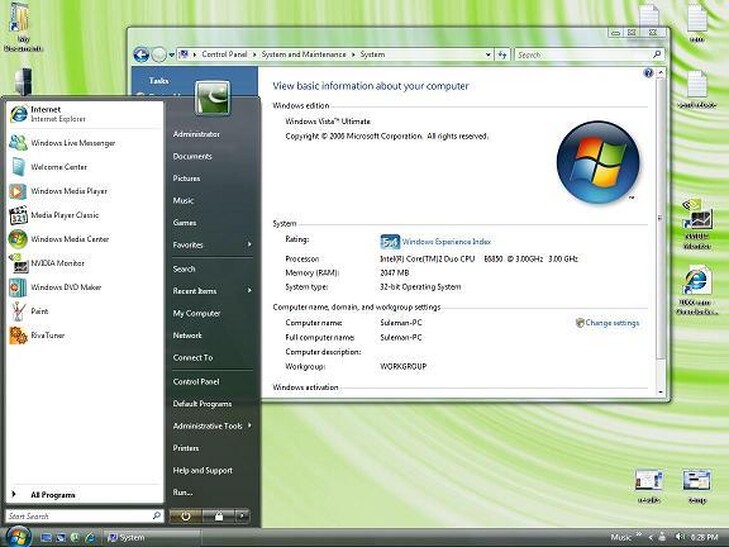Click the taskbar clock
This screenshot has width=729, height=547.
(704, 538)
